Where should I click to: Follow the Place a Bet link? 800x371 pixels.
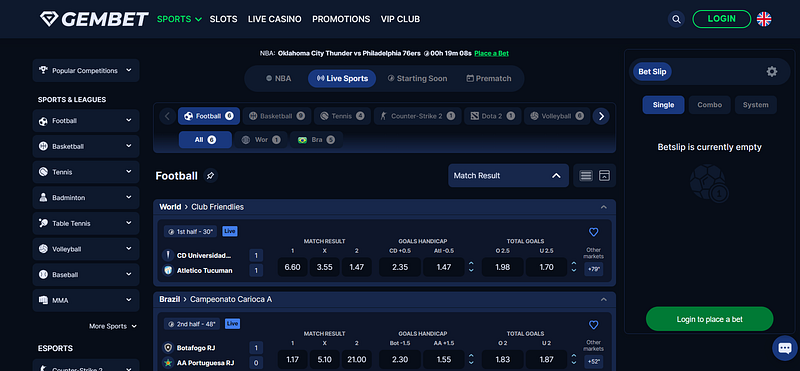coord(491,53)
